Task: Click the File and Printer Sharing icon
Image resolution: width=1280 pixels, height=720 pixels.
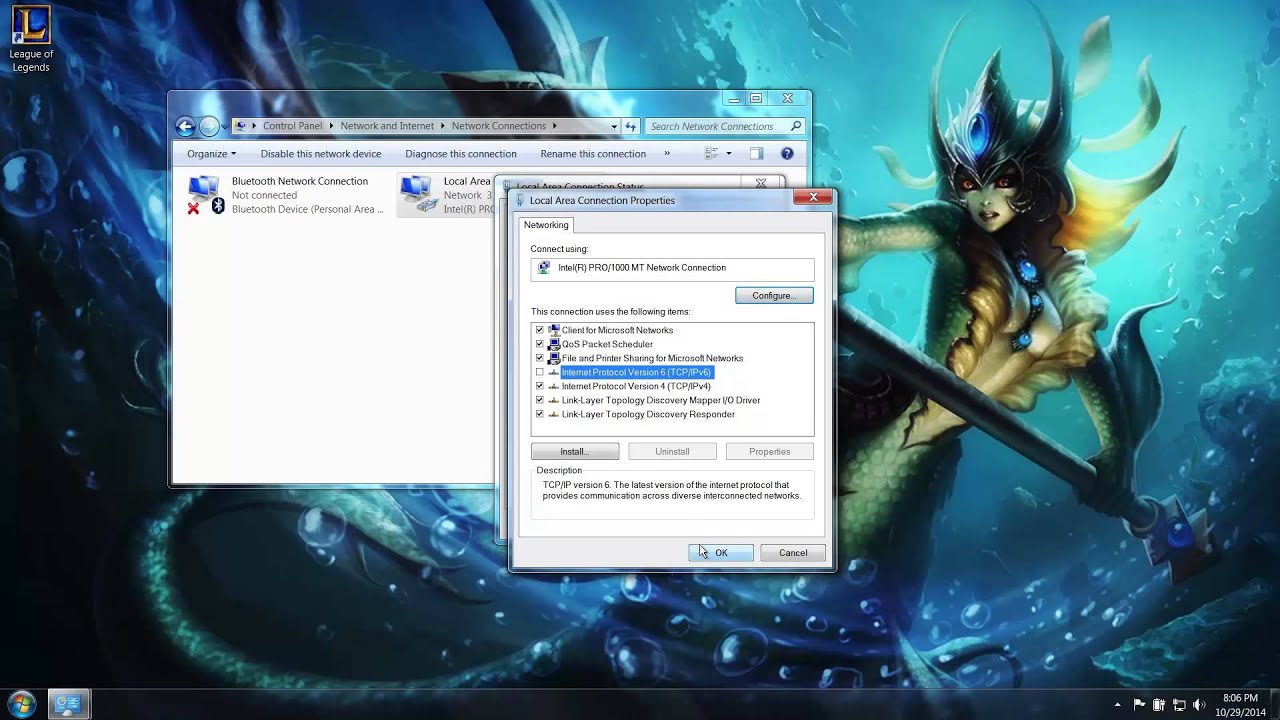Action: pos(554,358)
